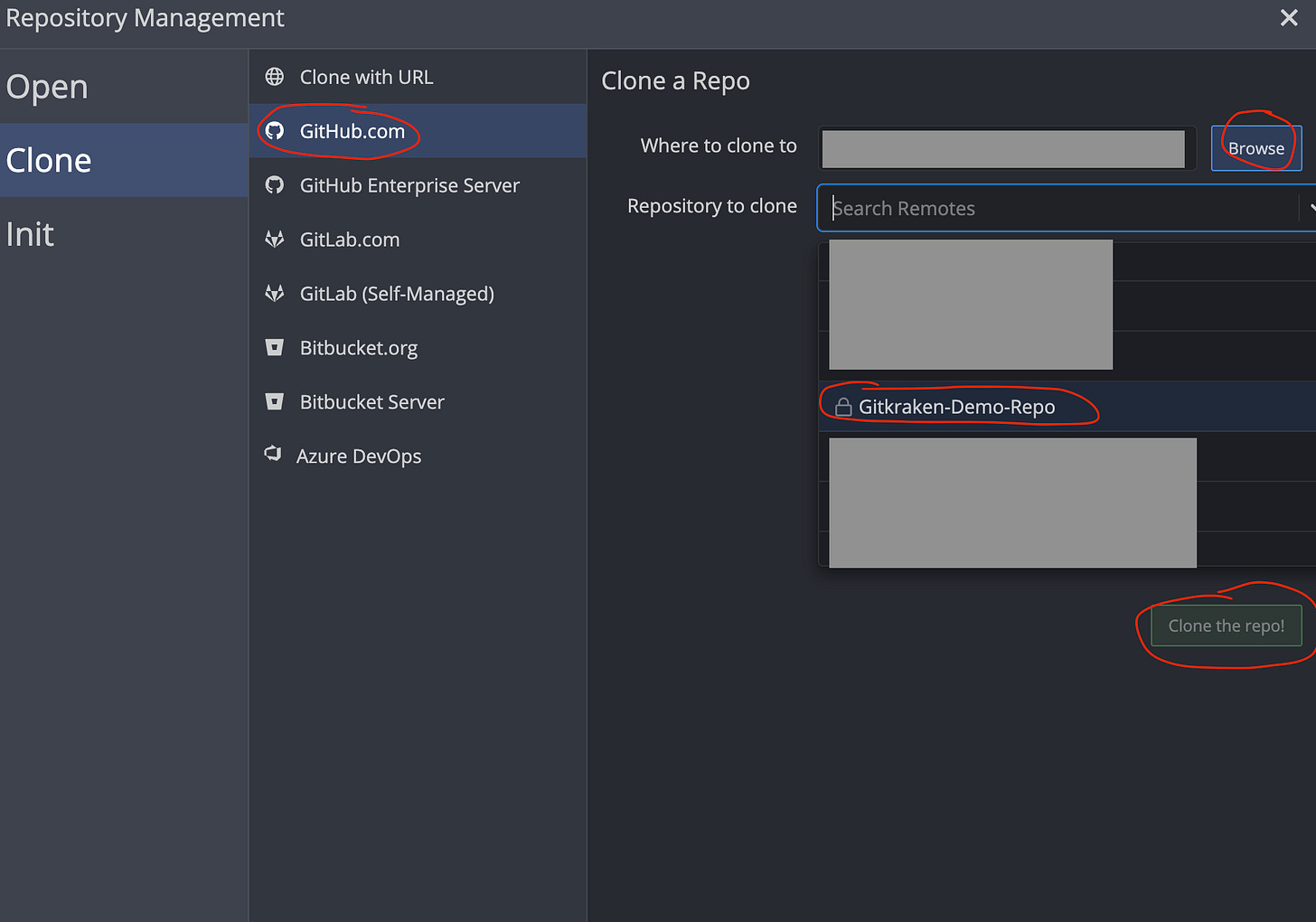Viewport: 1316px width, 922px height.
Task: Open the Init tab
Action: pos(124,234)
